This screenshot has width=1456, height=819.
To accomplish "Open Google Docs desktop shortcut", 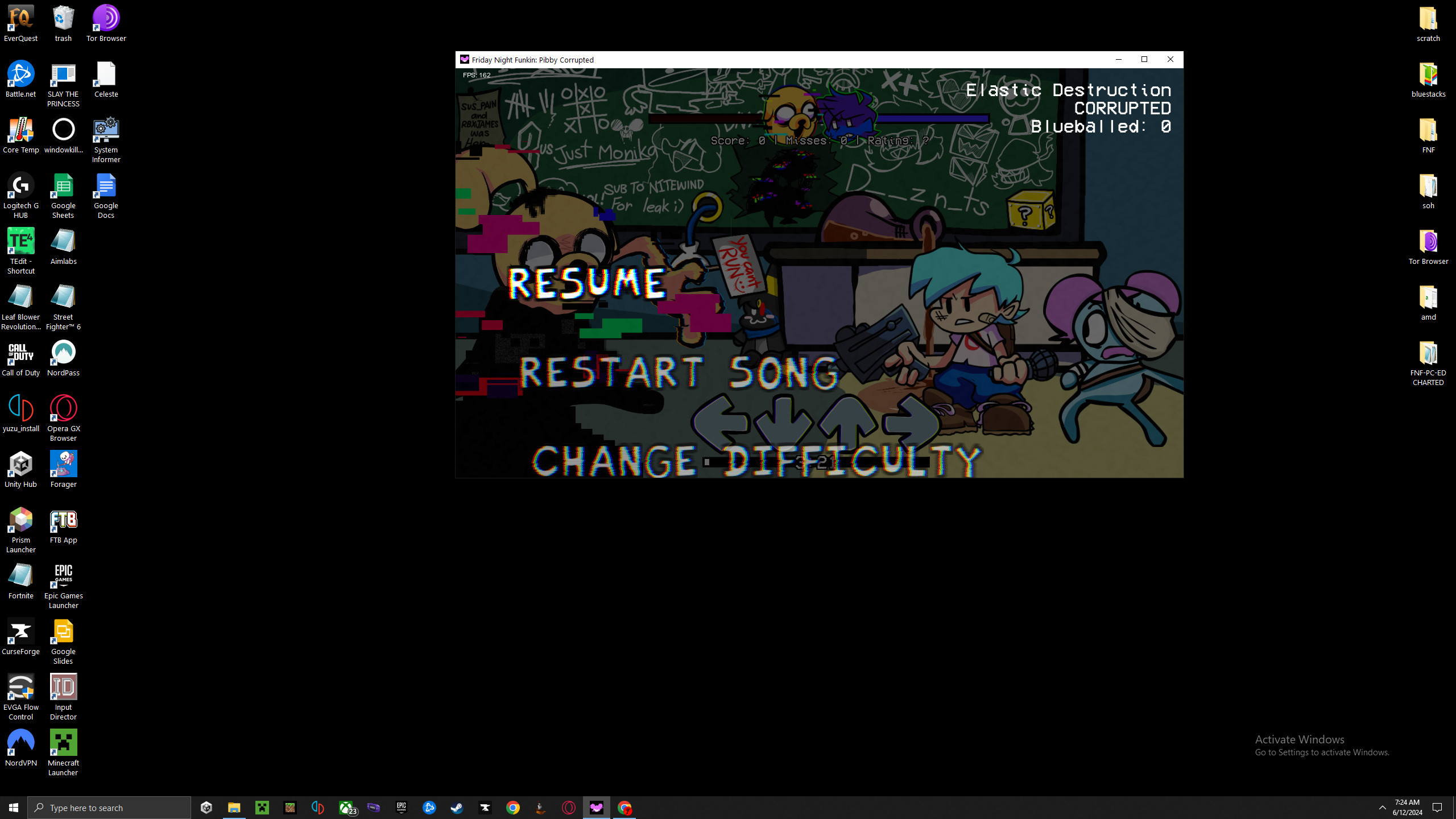I will click(x=106, y=196).
